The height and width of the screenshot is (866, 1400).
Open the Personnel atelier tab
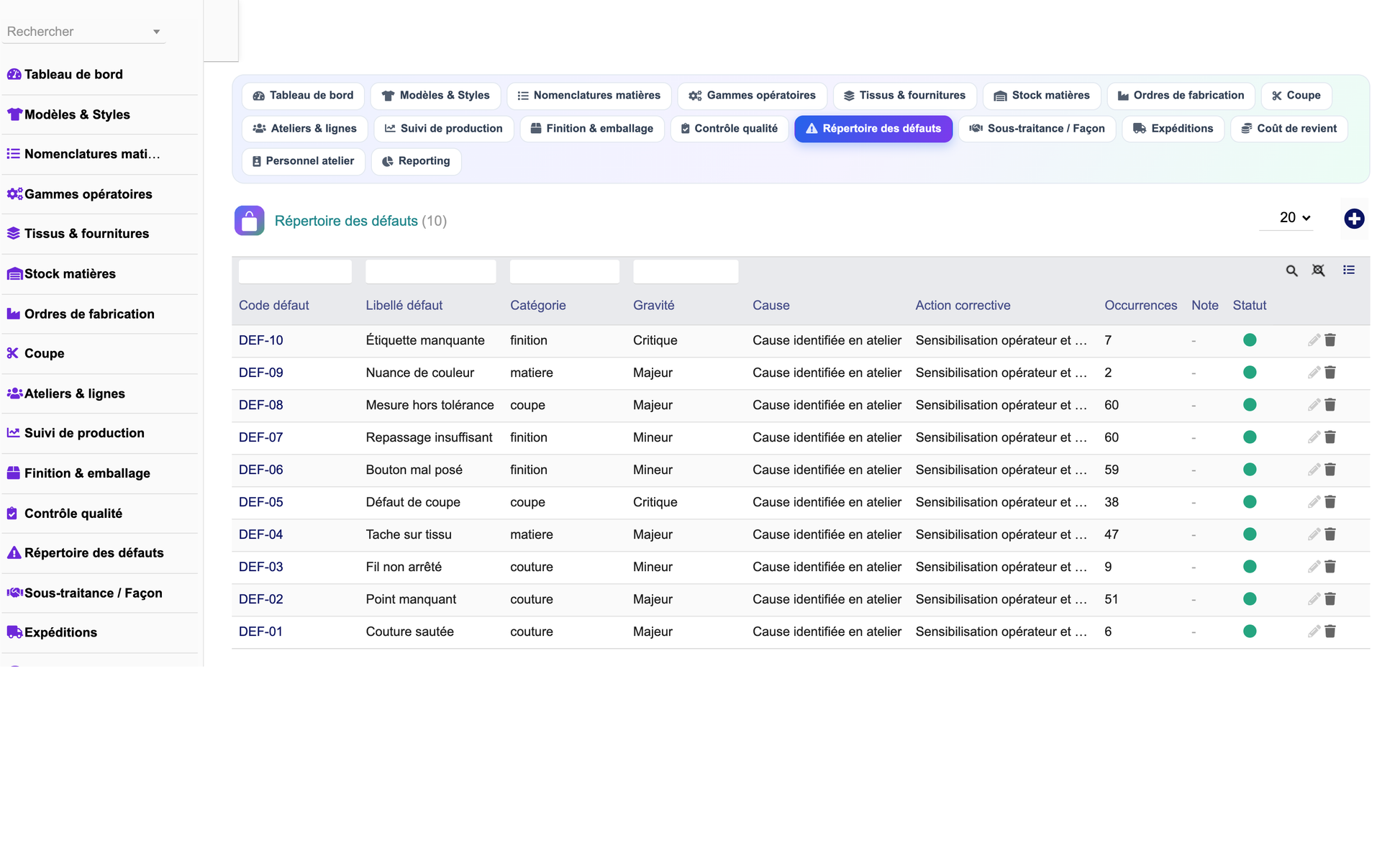click(x=303, y=161)
